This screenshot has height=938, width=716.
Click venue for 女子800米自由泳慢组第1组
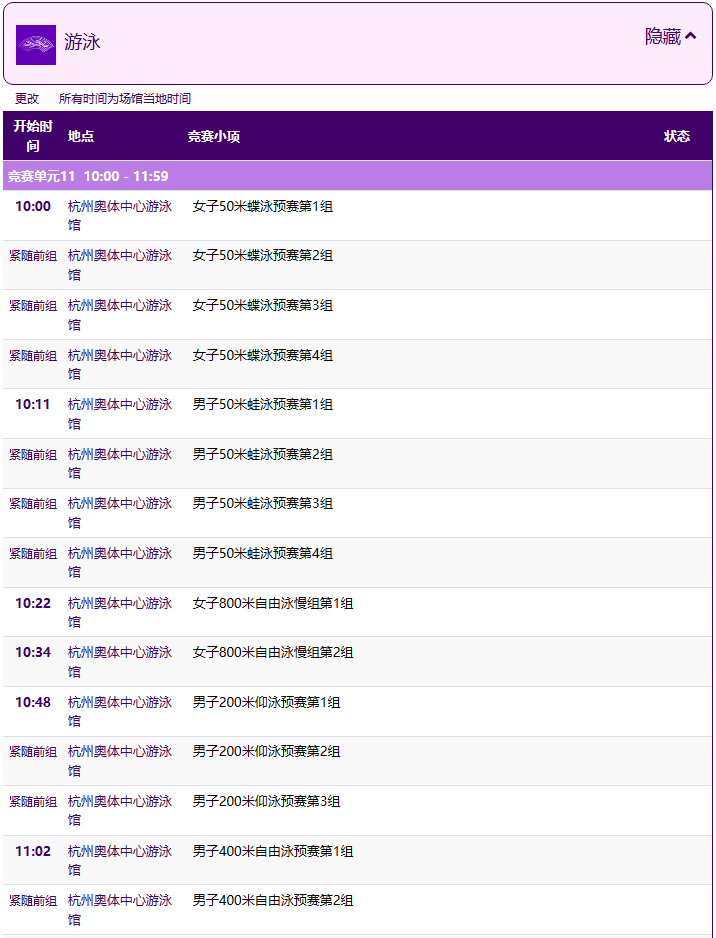pyautogui.click(x=120, y=613)
